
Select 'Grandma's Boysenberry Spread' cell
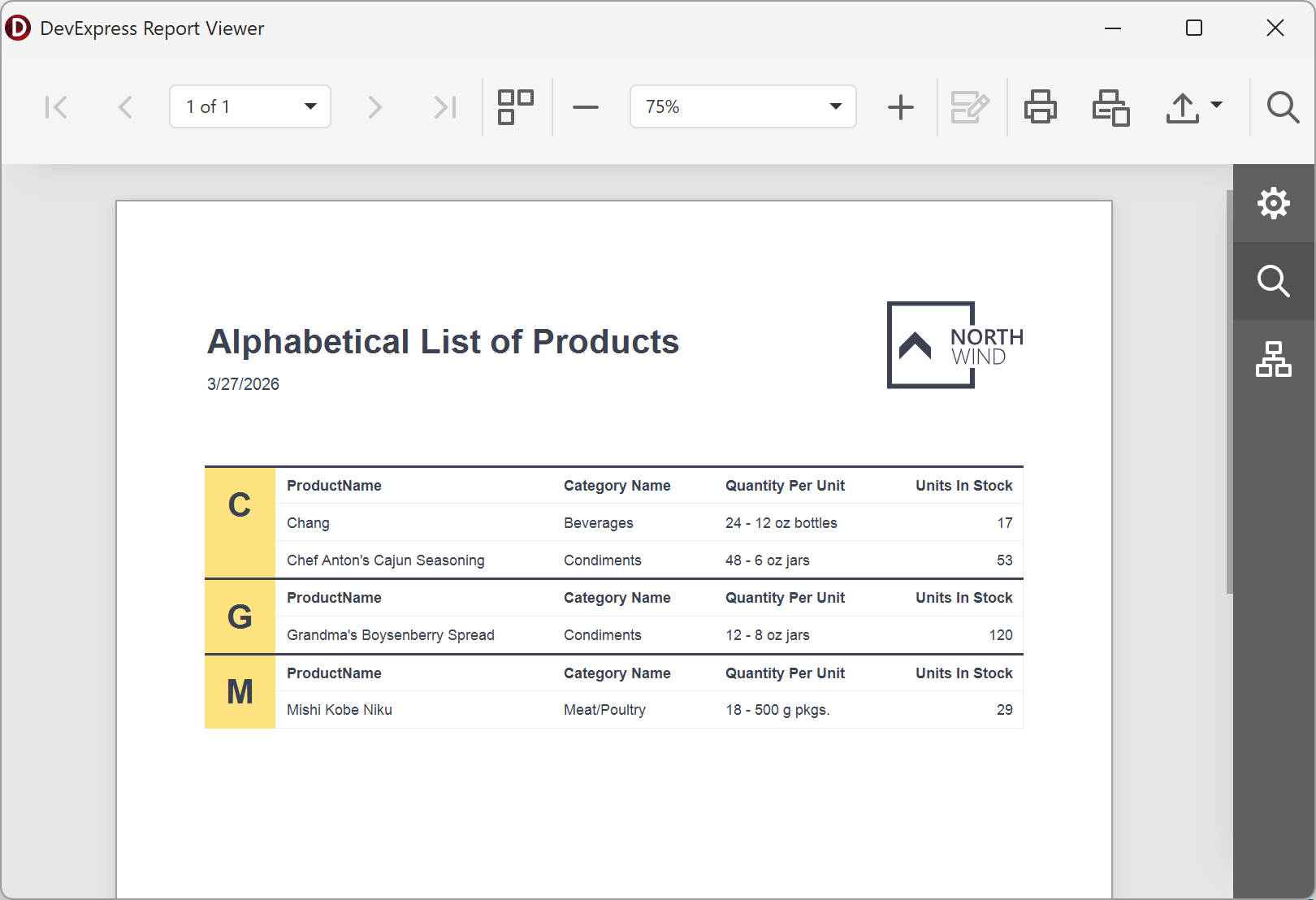pos(390,635)
